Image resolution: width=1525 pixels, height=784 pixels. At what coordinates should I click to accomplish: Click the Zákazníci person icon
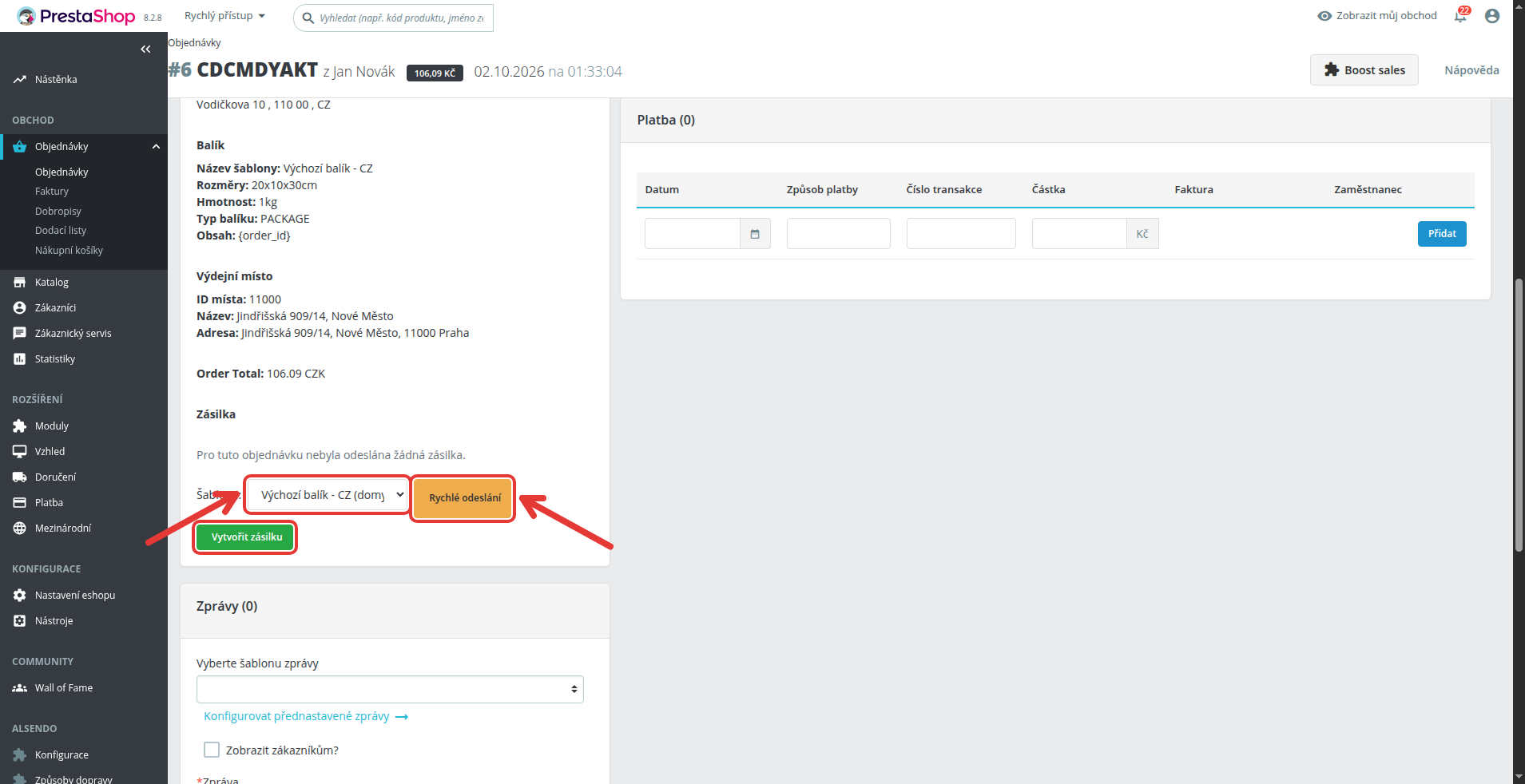point(19,308)
